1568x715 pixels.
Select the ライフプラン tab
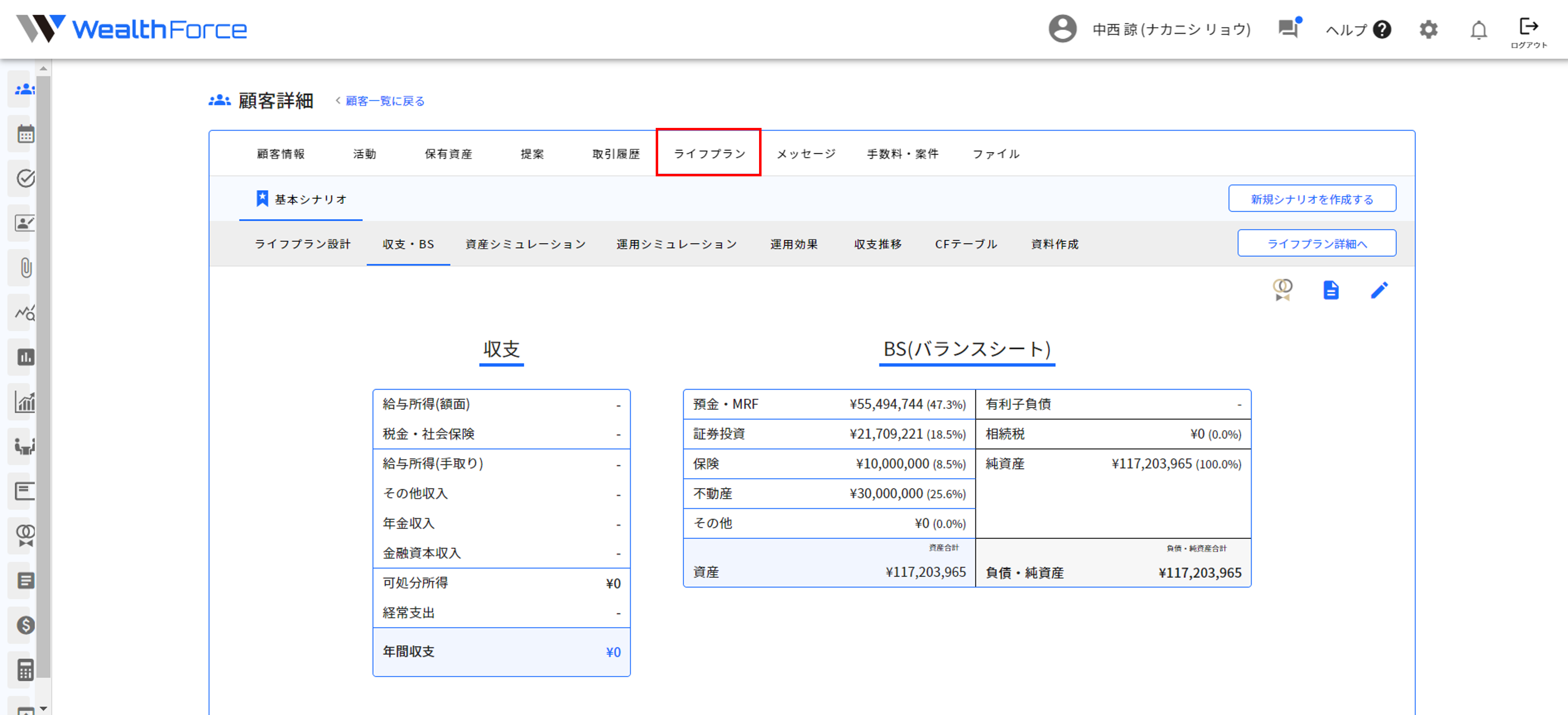pos(709,153)
